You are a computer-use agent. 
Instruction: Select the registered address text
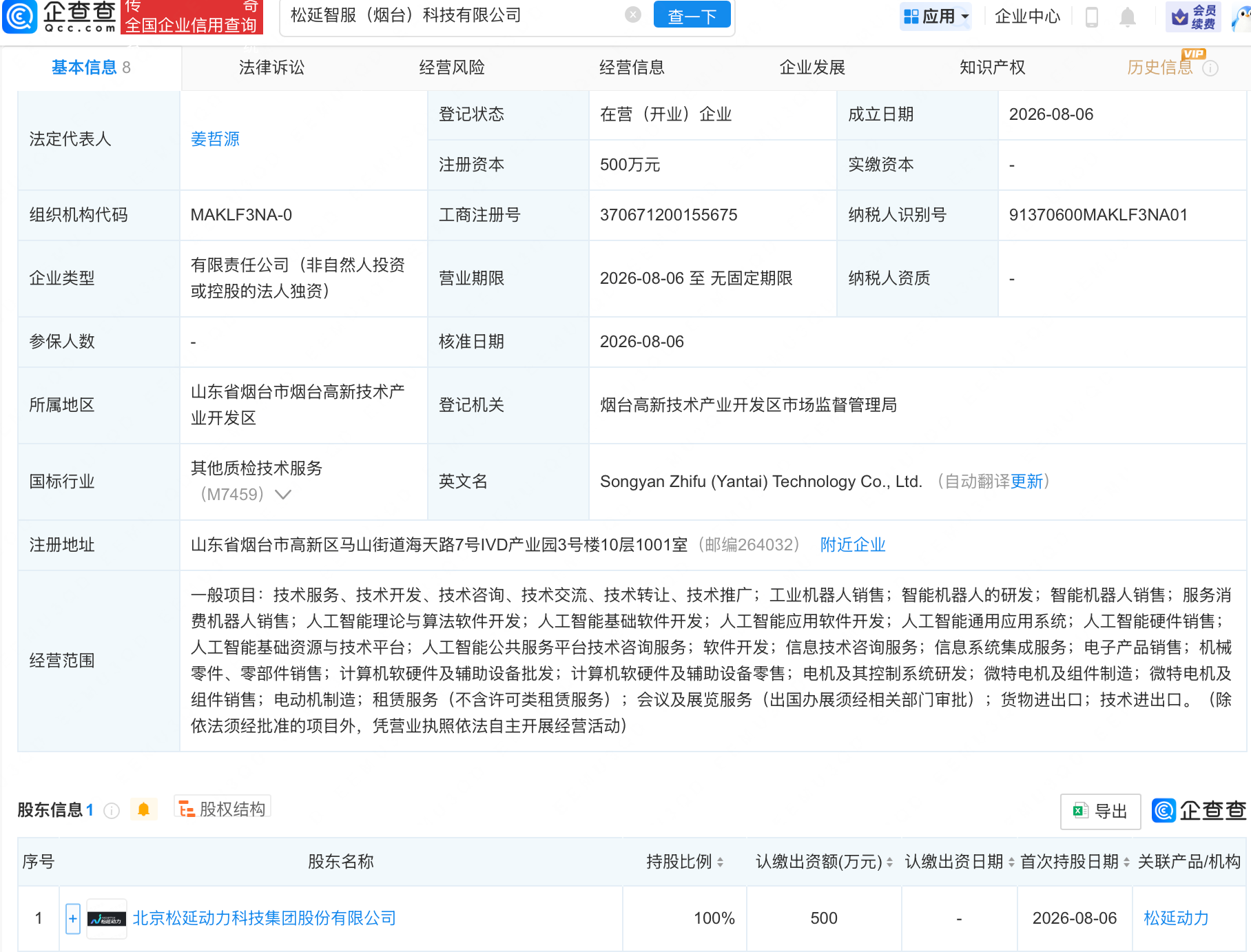tap(439, 545)
